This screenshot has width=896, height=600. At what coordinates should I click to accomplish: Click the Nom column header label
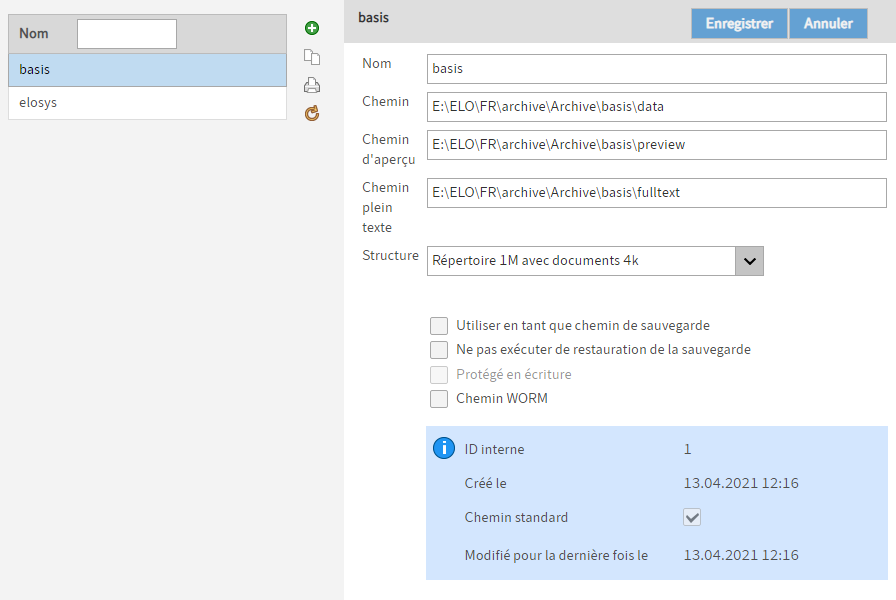pyautogui.click(x=34, y=34)
